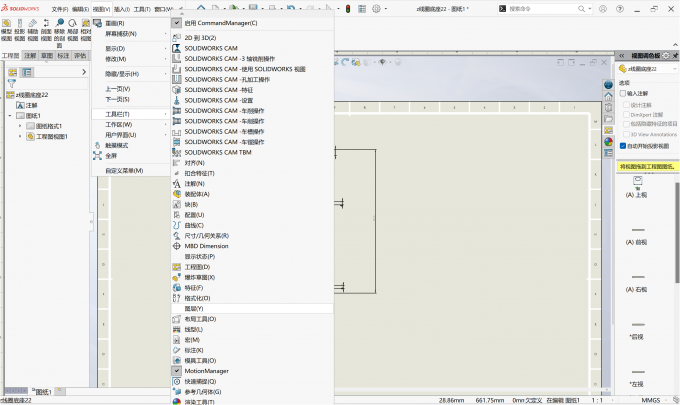
Task: Toggle 启用 CommandManager(C) check
Action: [x=252, y=23]
